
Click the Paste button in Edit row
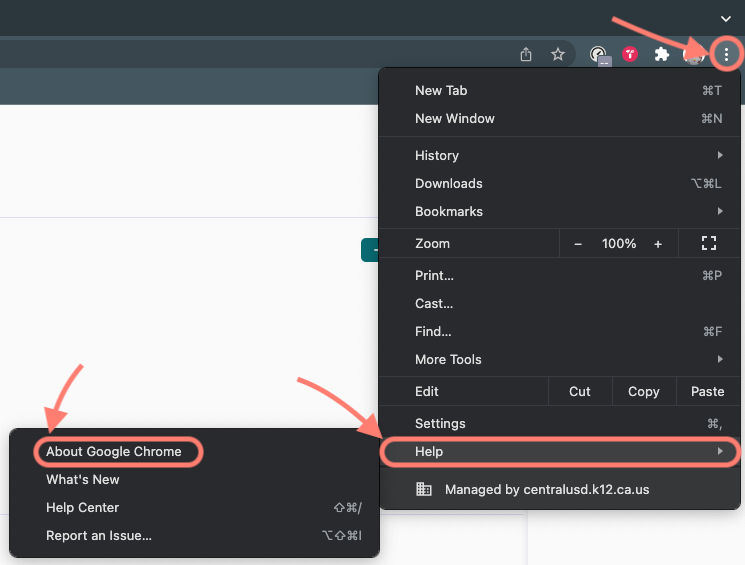[708, 392]
